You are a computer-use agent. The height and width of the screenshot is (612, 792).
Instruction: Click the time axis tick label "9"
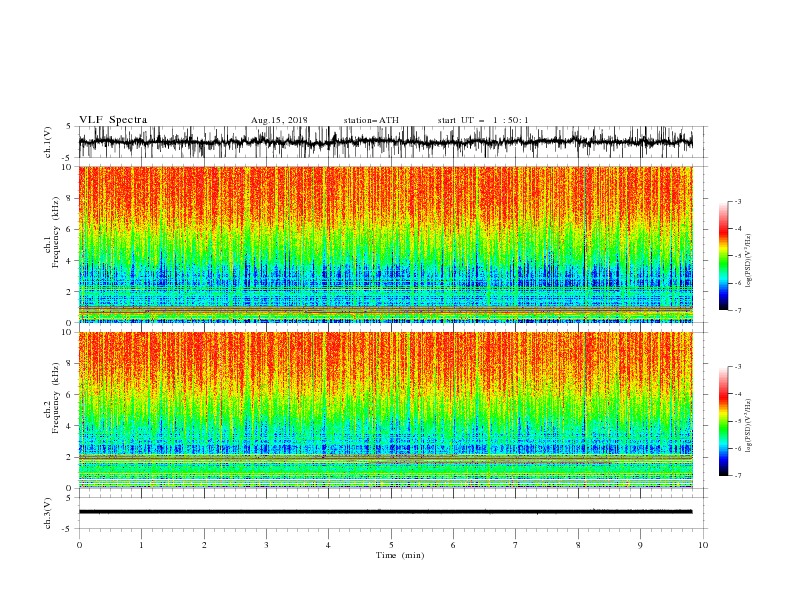click(640, 545)
